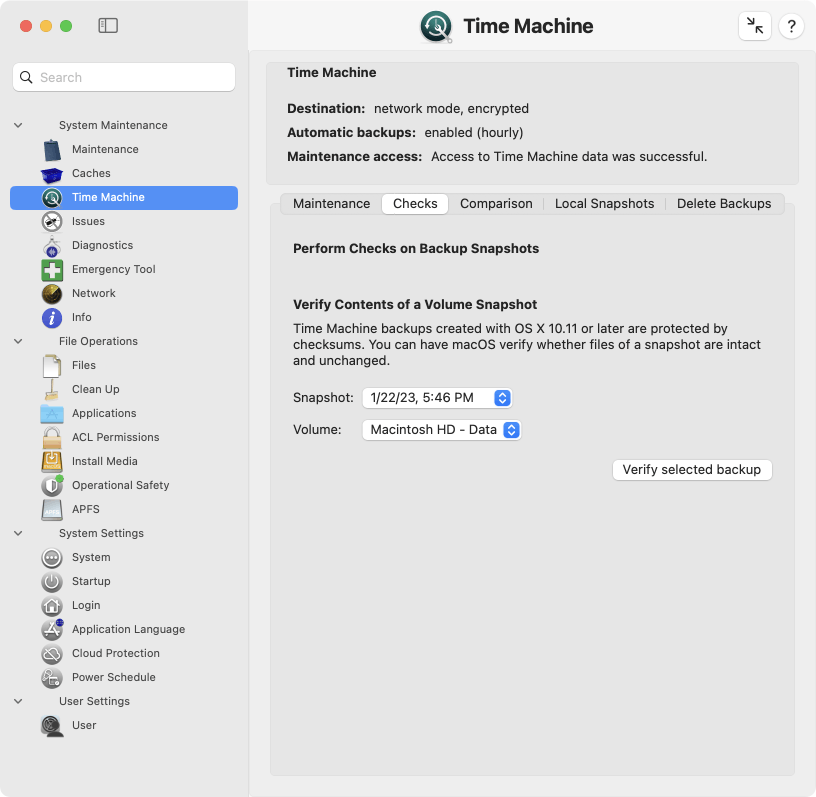
Task: Click the large Time Machine title icon
Action: coord(436,27)
